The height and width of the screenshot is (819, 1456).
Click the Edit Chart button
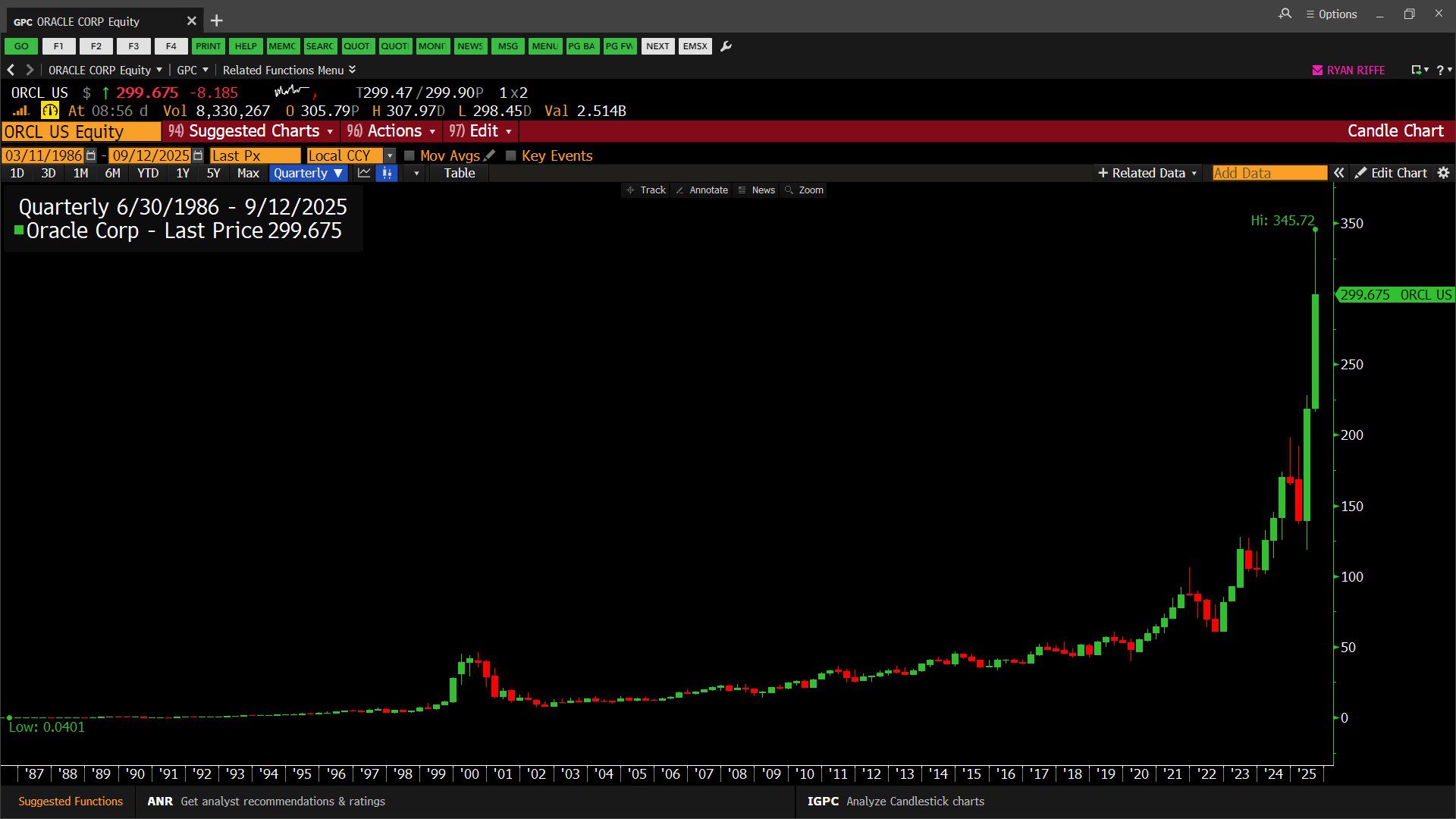pyautogui.click(x=1391, y=173)
